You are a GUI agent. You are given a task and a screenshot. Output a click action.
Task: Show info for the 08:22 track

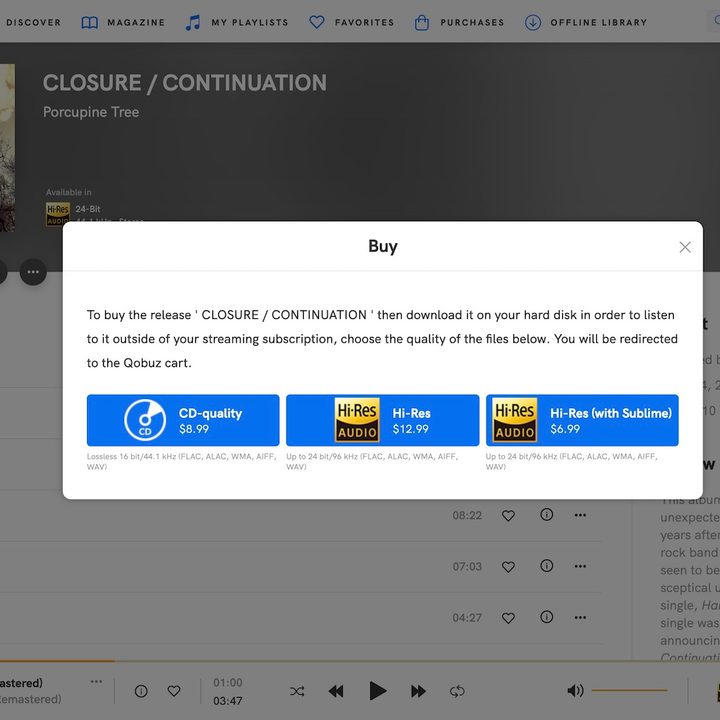(x=546, y=515)
